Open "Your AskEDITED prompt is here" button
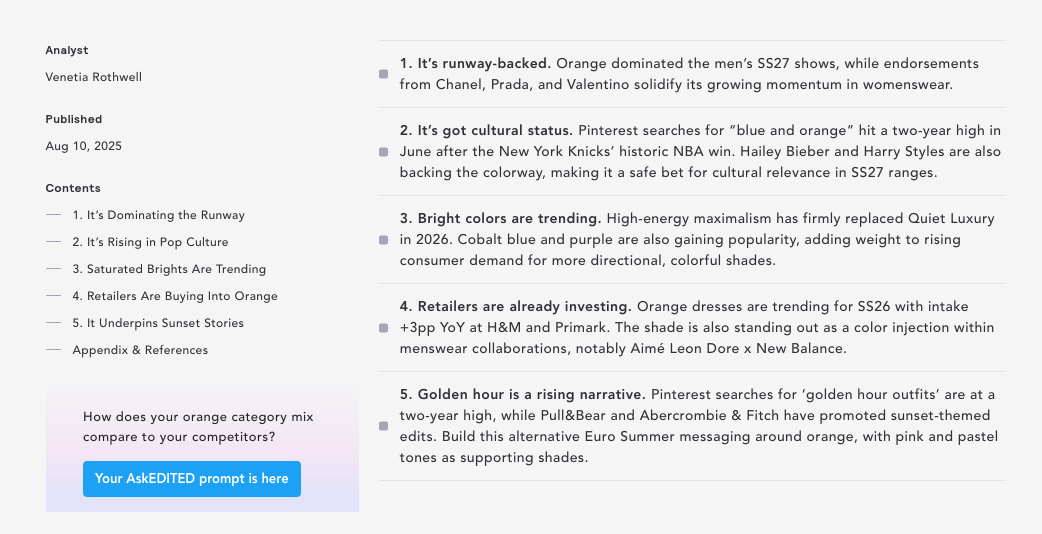Screen dimensions: 1042x534 pyautogui.click(x=192, y=479)
